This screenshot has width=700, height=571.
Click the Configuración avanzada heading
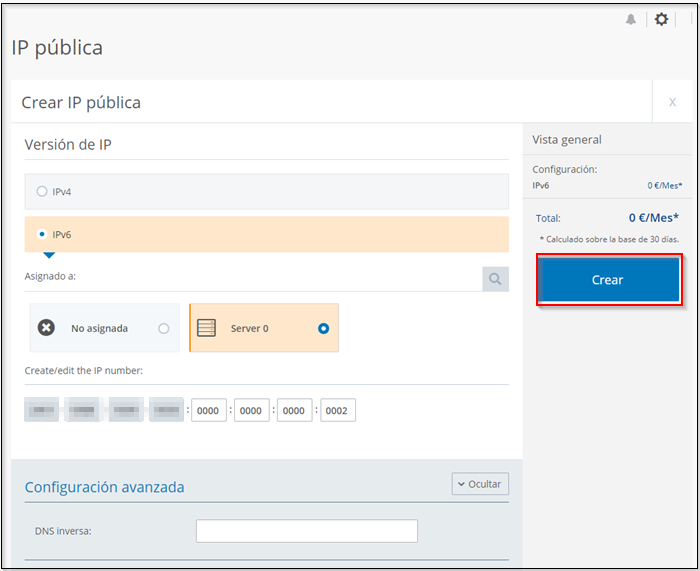[104, 487]
